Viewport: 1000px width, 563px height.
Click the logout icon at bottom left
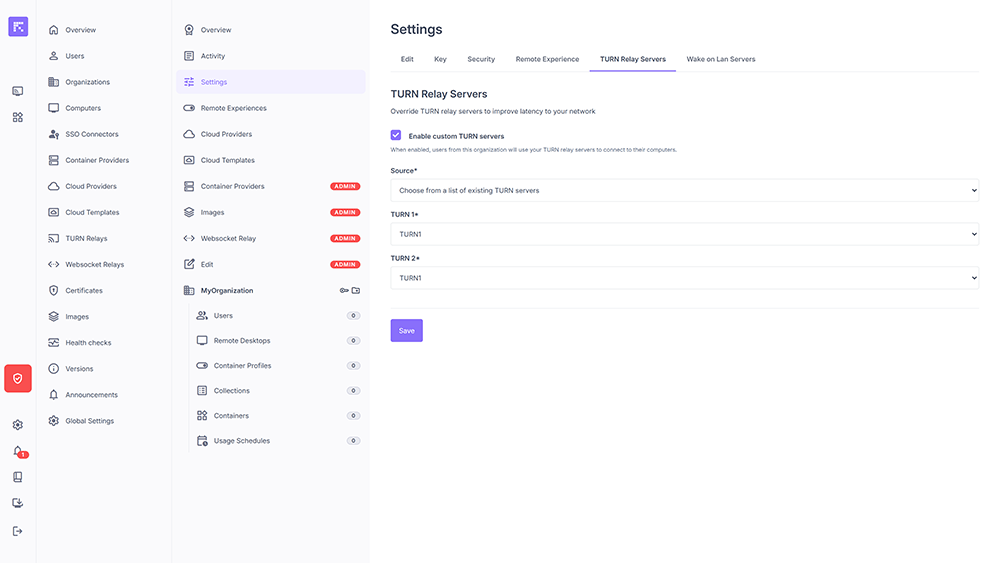click(x=18, y=531)
